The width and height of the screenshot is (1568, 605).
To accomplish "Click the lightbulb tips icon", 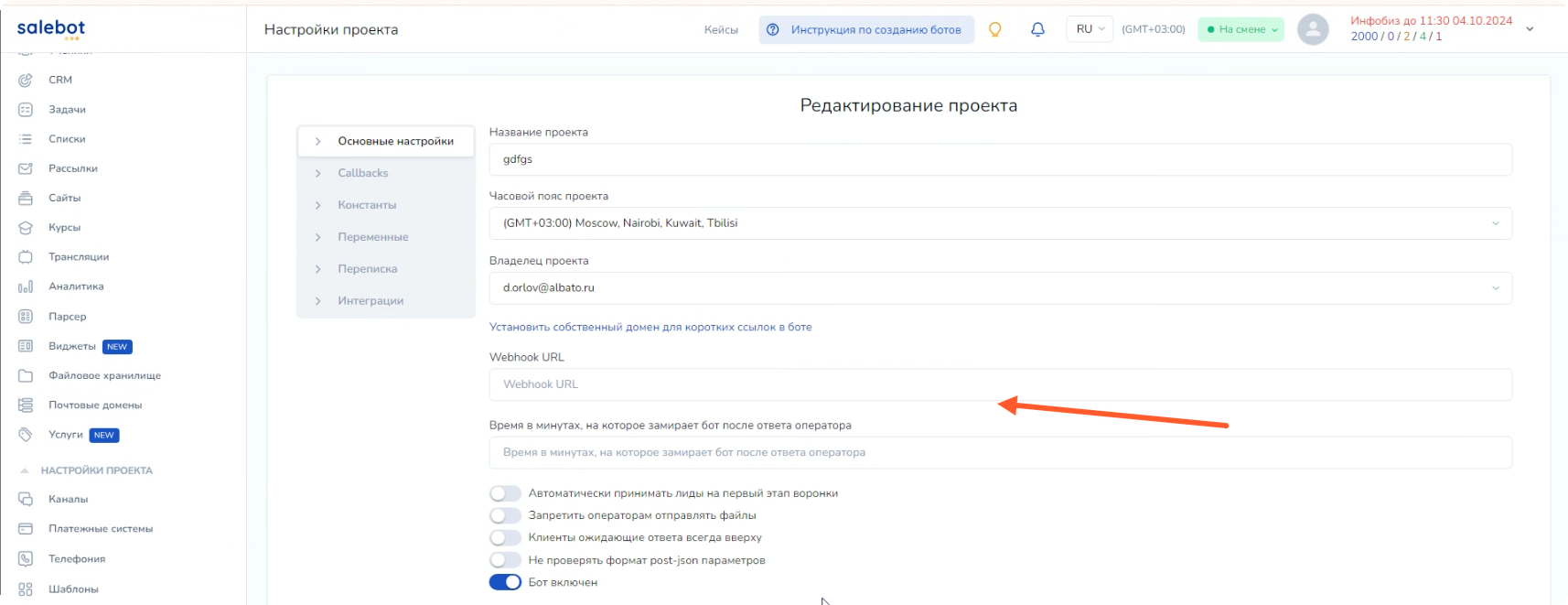I will 995,29.
